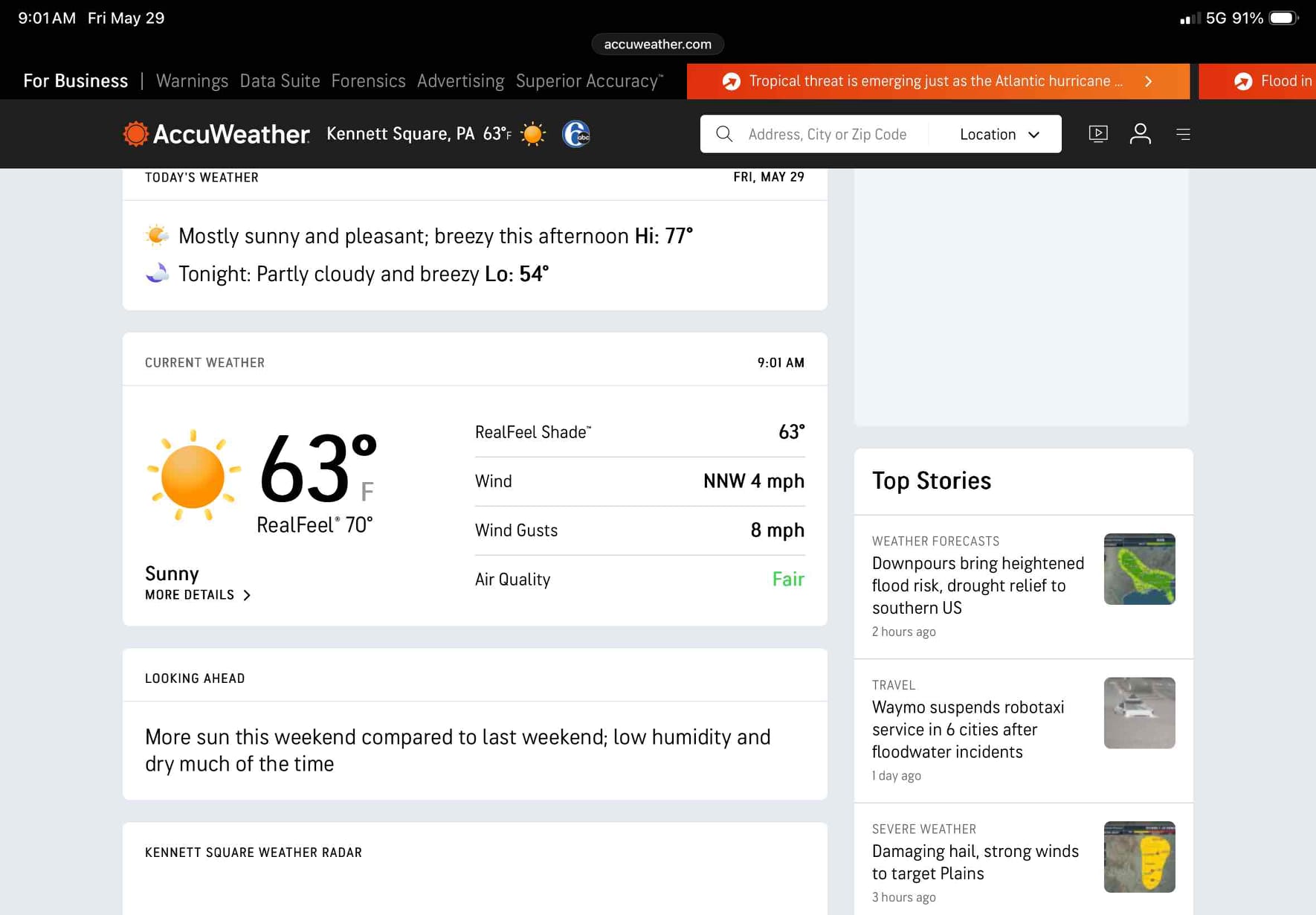This screenshot has height=915, width=1316.
Task: Click the WEATHER FORECASTS category label
Action: [936, 541]
